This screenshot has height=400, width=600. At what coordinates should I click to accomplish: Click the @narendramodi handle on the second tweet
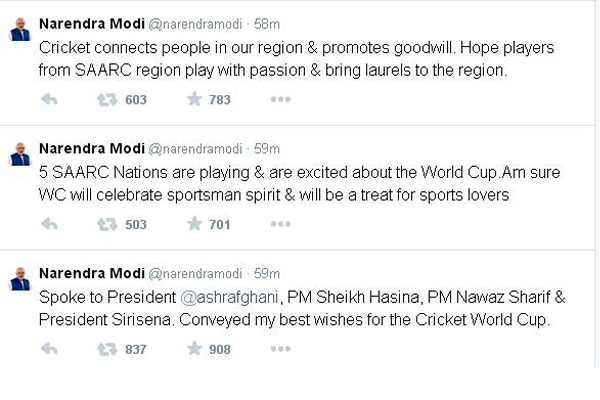200,148
